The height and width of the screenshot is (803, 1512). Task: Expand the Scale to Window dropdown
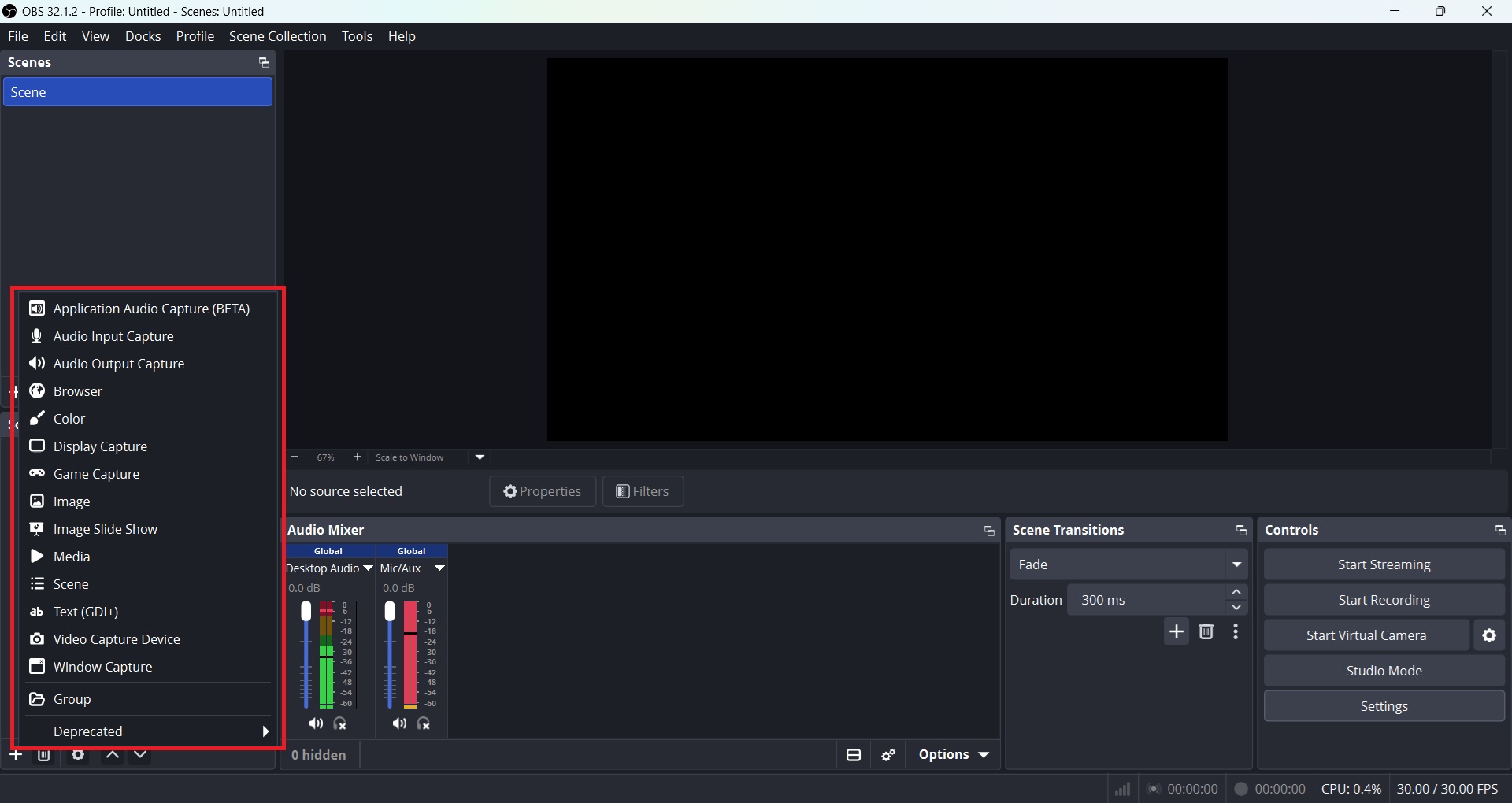(x=480, y=457)
